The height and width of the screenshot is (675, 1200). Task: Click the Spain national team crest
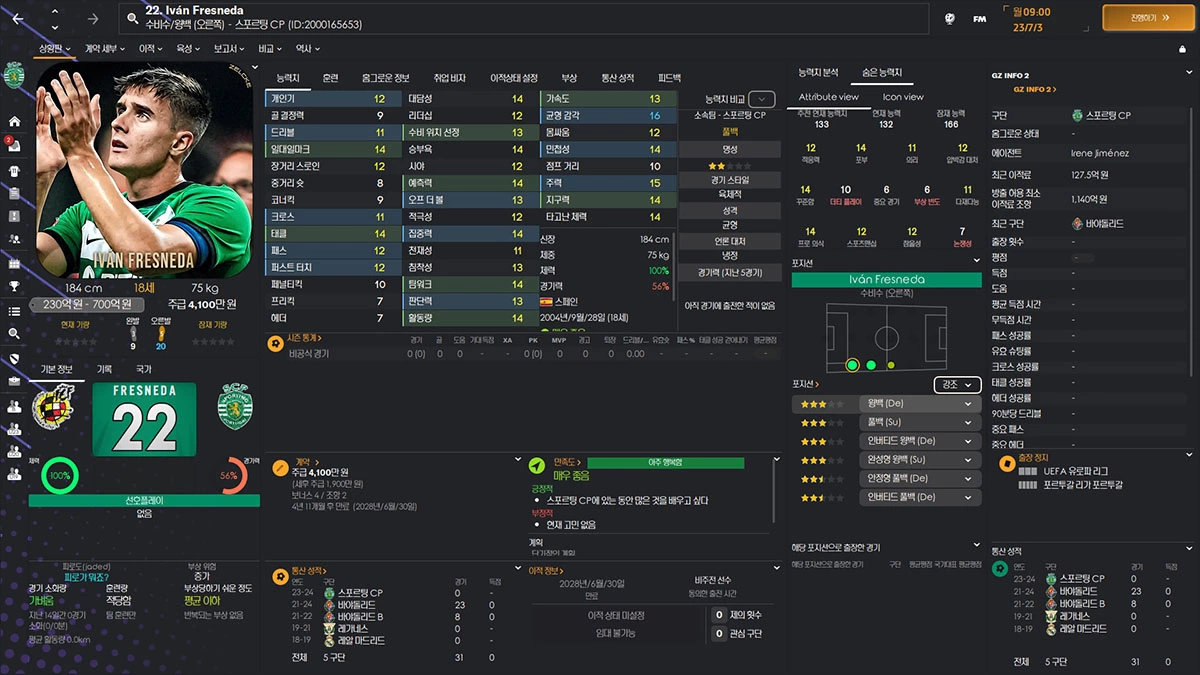52,406
